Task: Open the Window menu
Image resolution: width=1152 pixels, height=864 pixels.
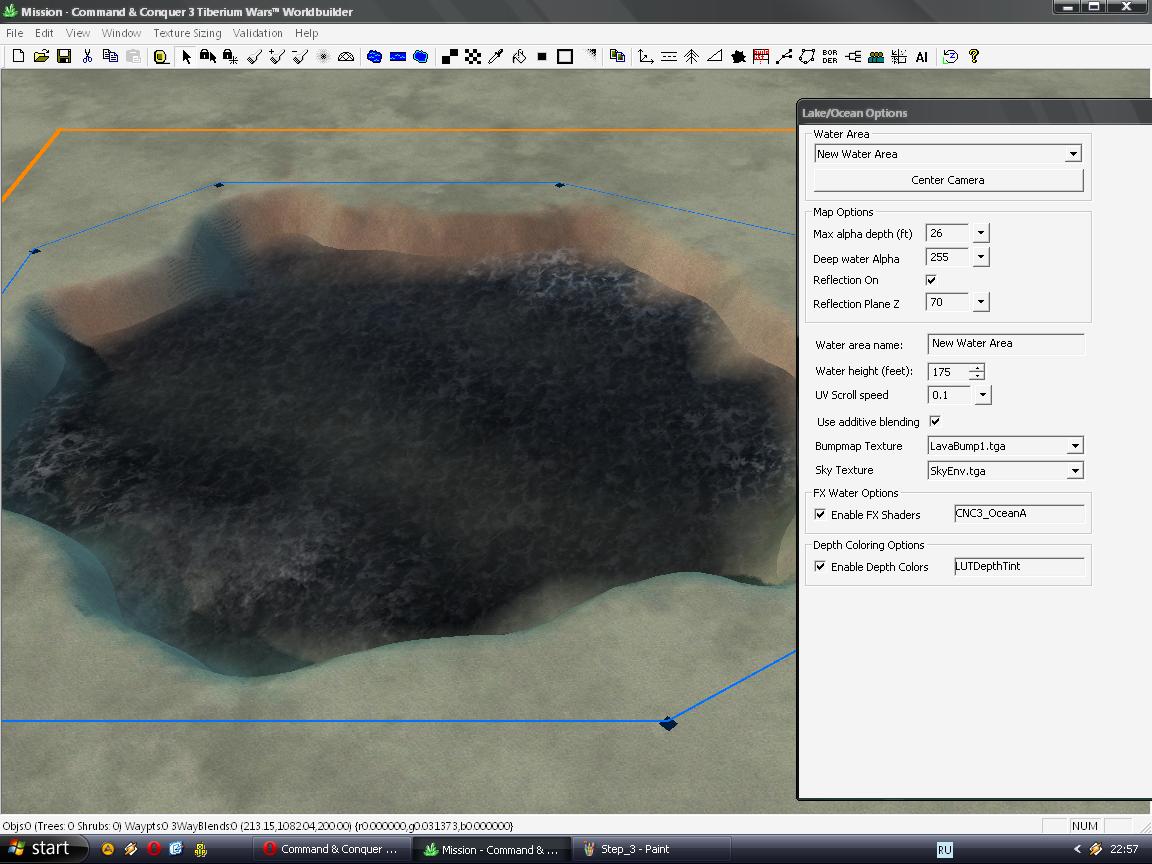Action: 121,33
